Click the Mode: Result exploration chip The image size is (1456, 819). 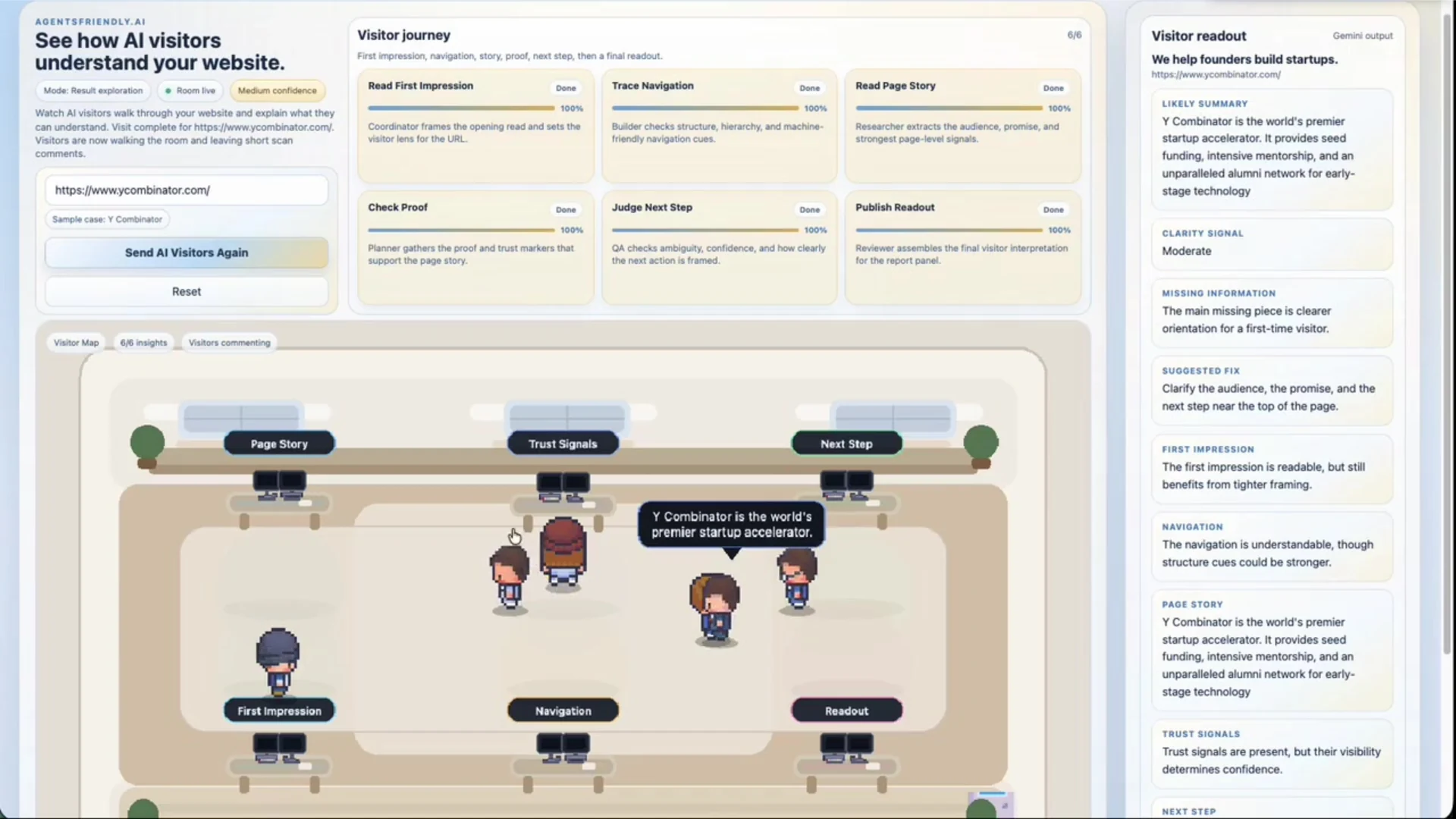[93, 90]
